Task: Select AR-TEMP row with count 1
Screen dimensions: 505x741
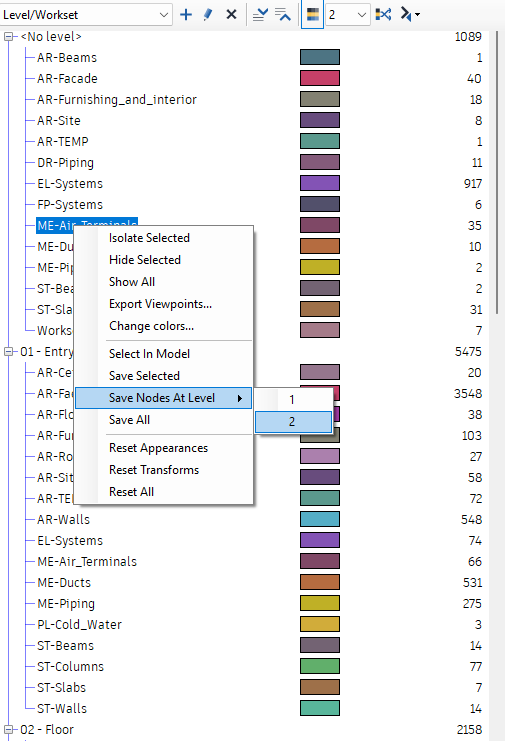Action: click(x=63, y=141)
